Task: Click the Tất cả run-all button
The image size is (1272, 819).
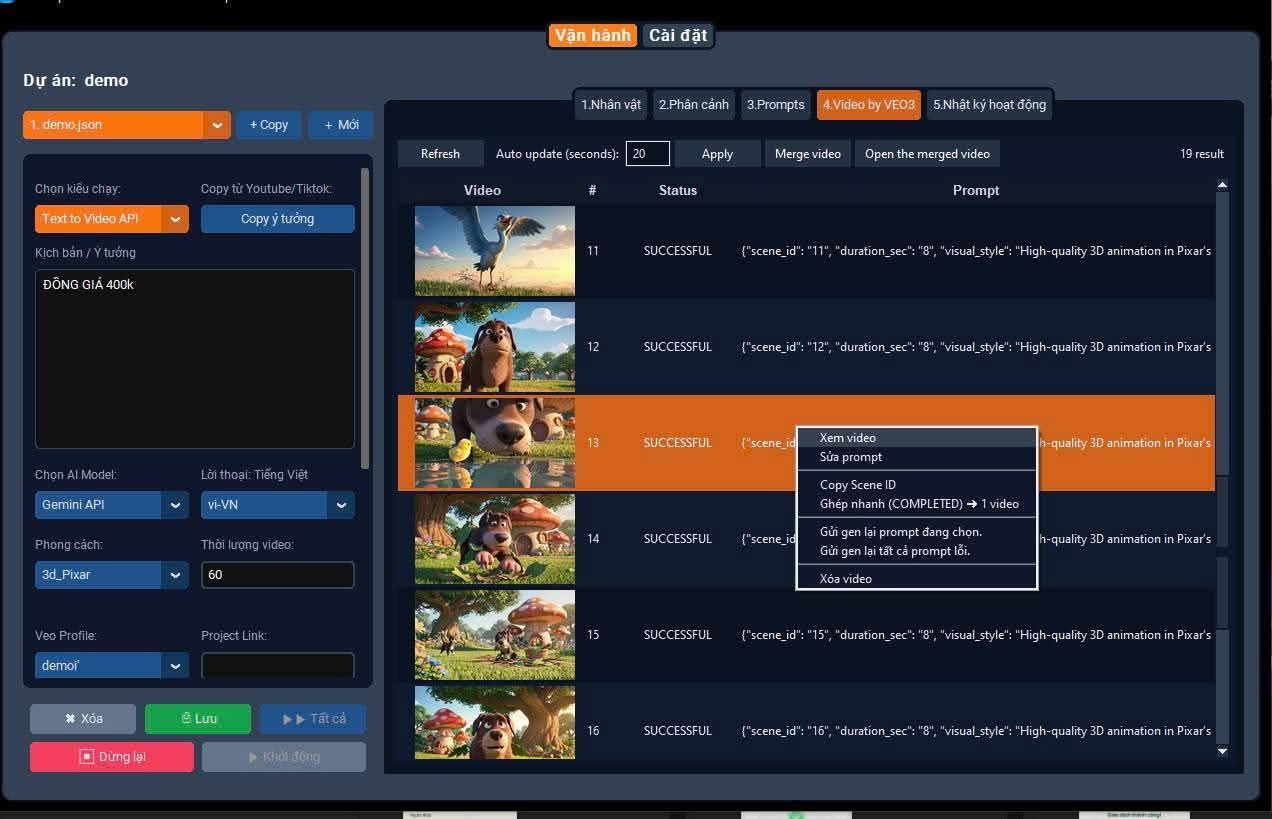Action: (x=313, y=718)
